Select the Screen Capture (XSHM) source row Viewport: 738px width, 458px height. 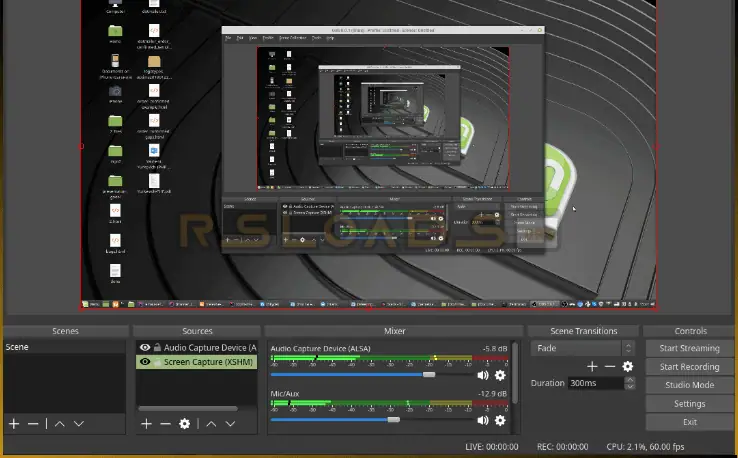tap(197, 362)
